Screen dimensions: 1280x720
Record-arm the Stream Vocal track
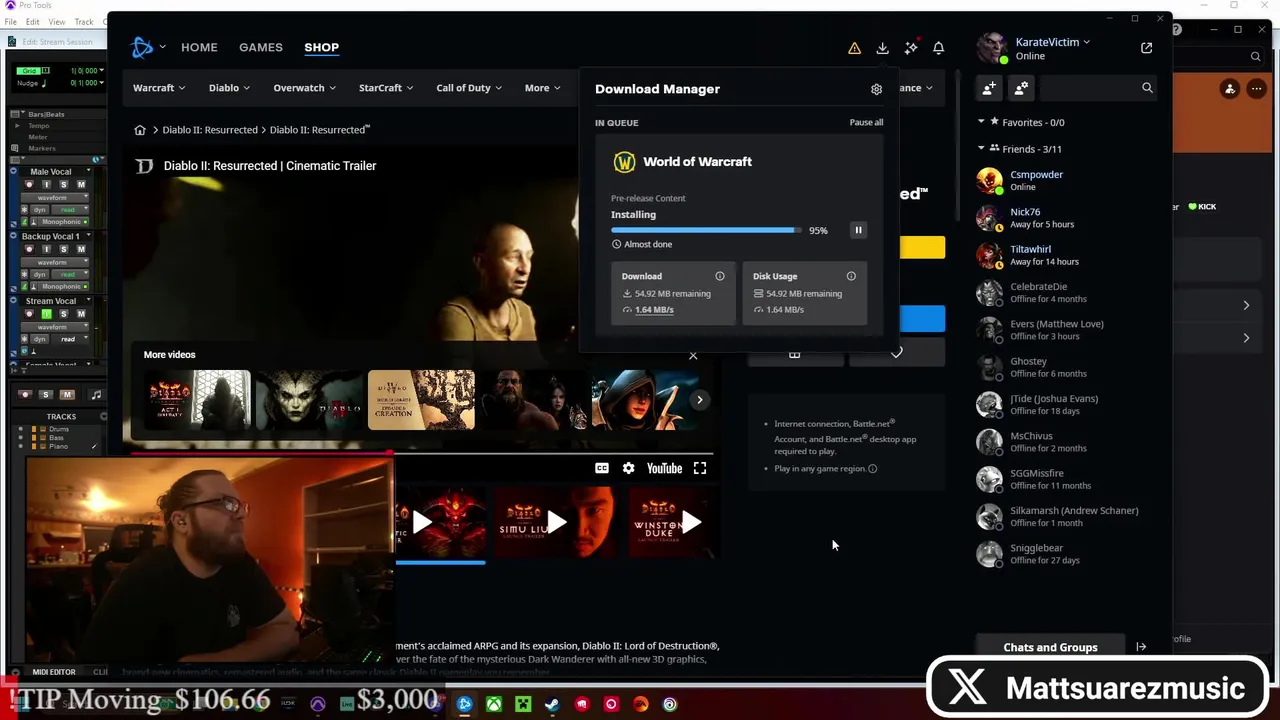pos(29,314)
